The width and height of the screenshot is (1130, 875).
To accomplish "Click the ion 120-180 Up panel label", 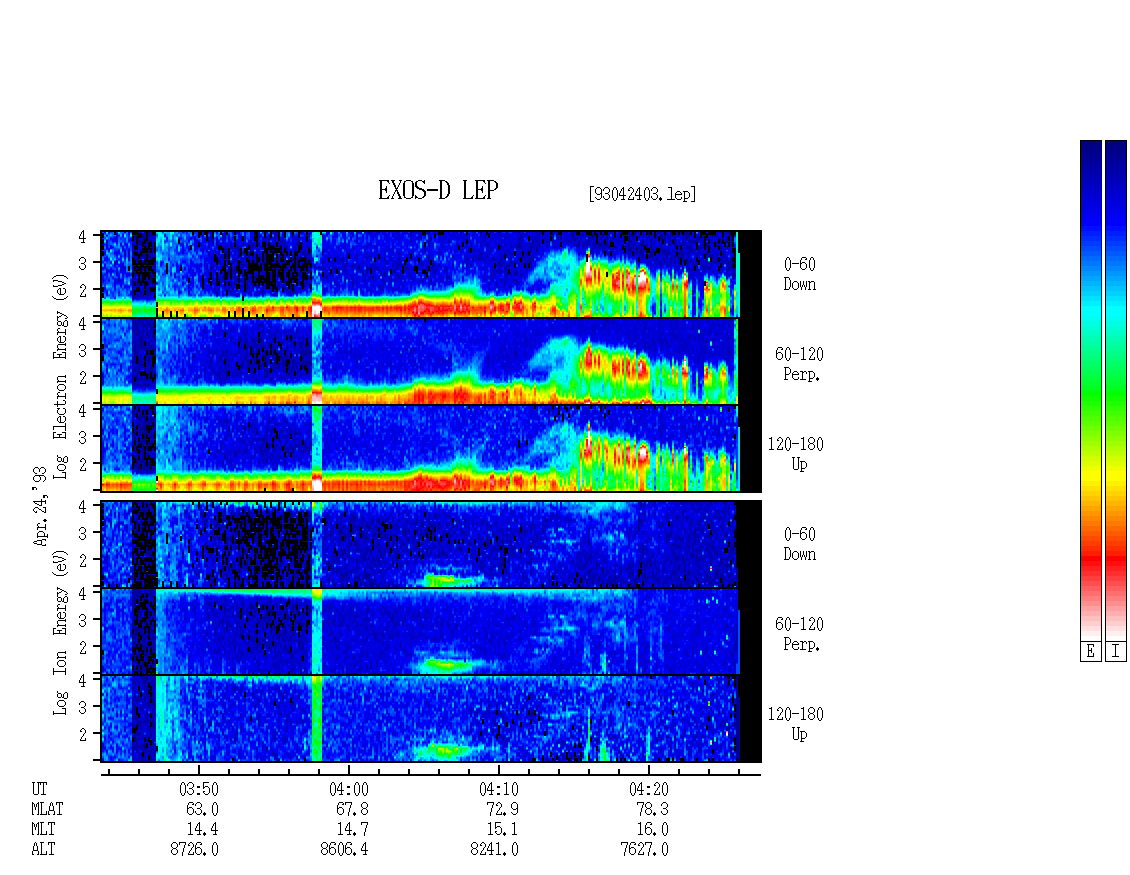I will tap(796, 724).
